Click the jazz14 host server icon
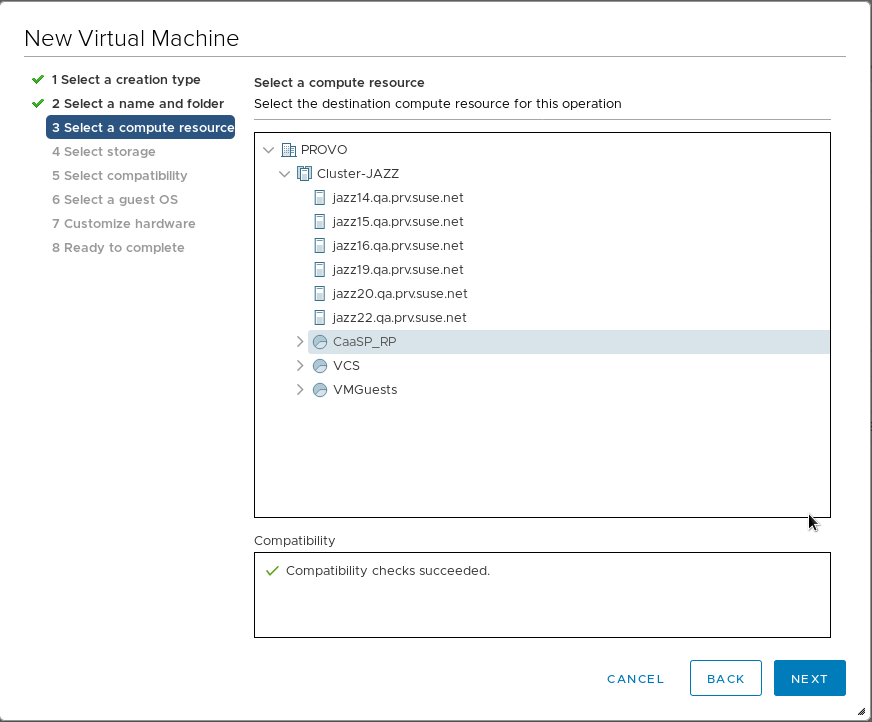Image resolution: width=872 pixels, height=722 pixels. (320, 198)
